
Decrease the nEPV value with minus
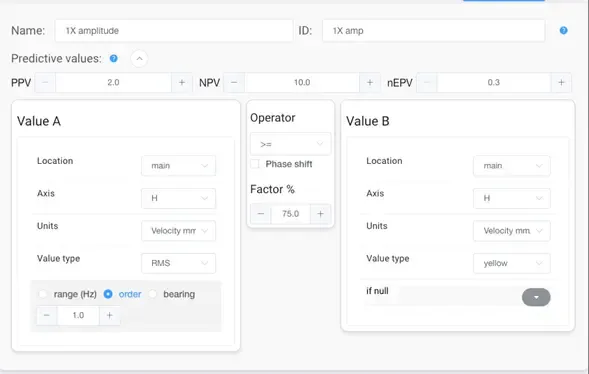pyautogui.click(x=427, y=82)
